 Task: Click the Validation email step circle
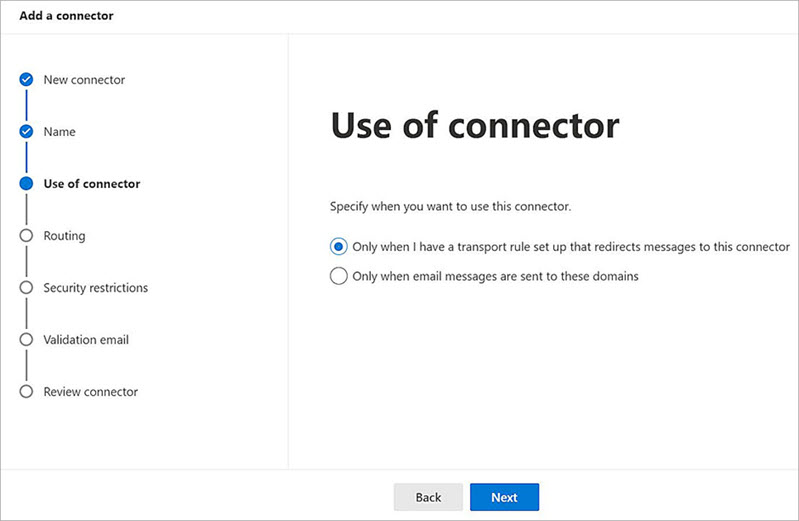click(26, 340)
